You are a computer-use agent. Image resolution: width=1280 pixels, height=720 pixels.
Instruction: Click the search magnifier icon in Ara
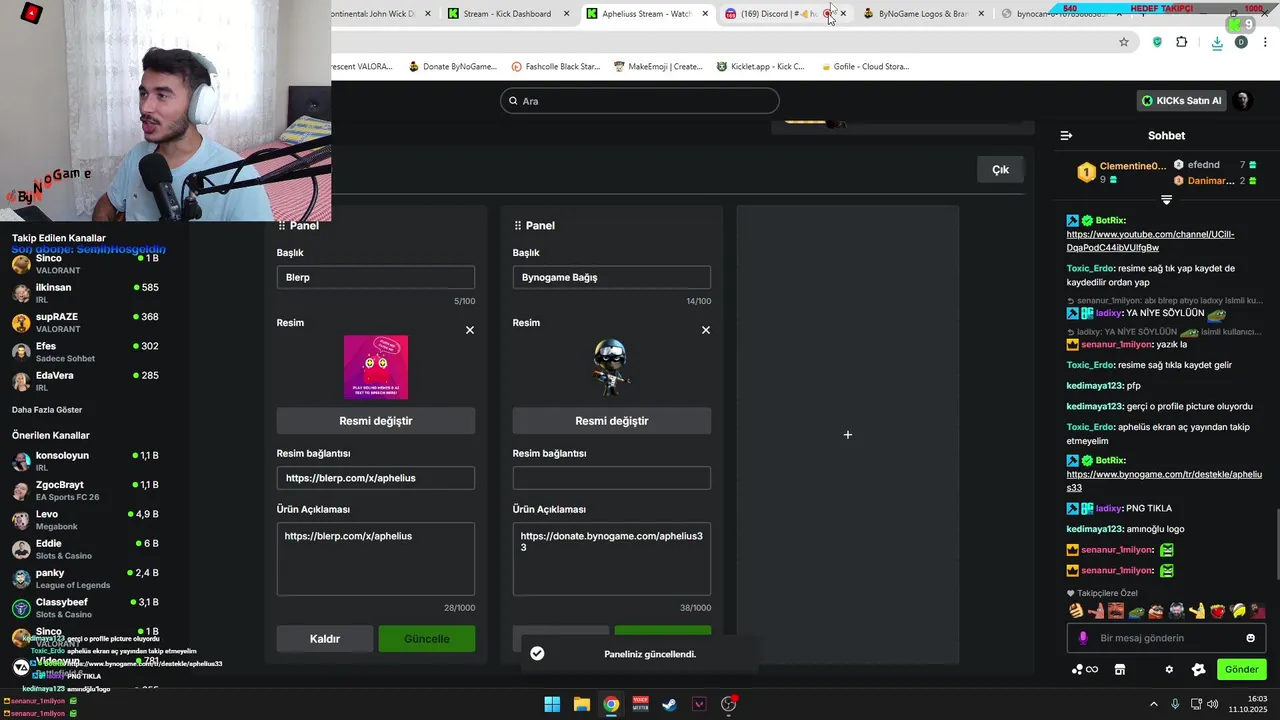pos(514,101)
